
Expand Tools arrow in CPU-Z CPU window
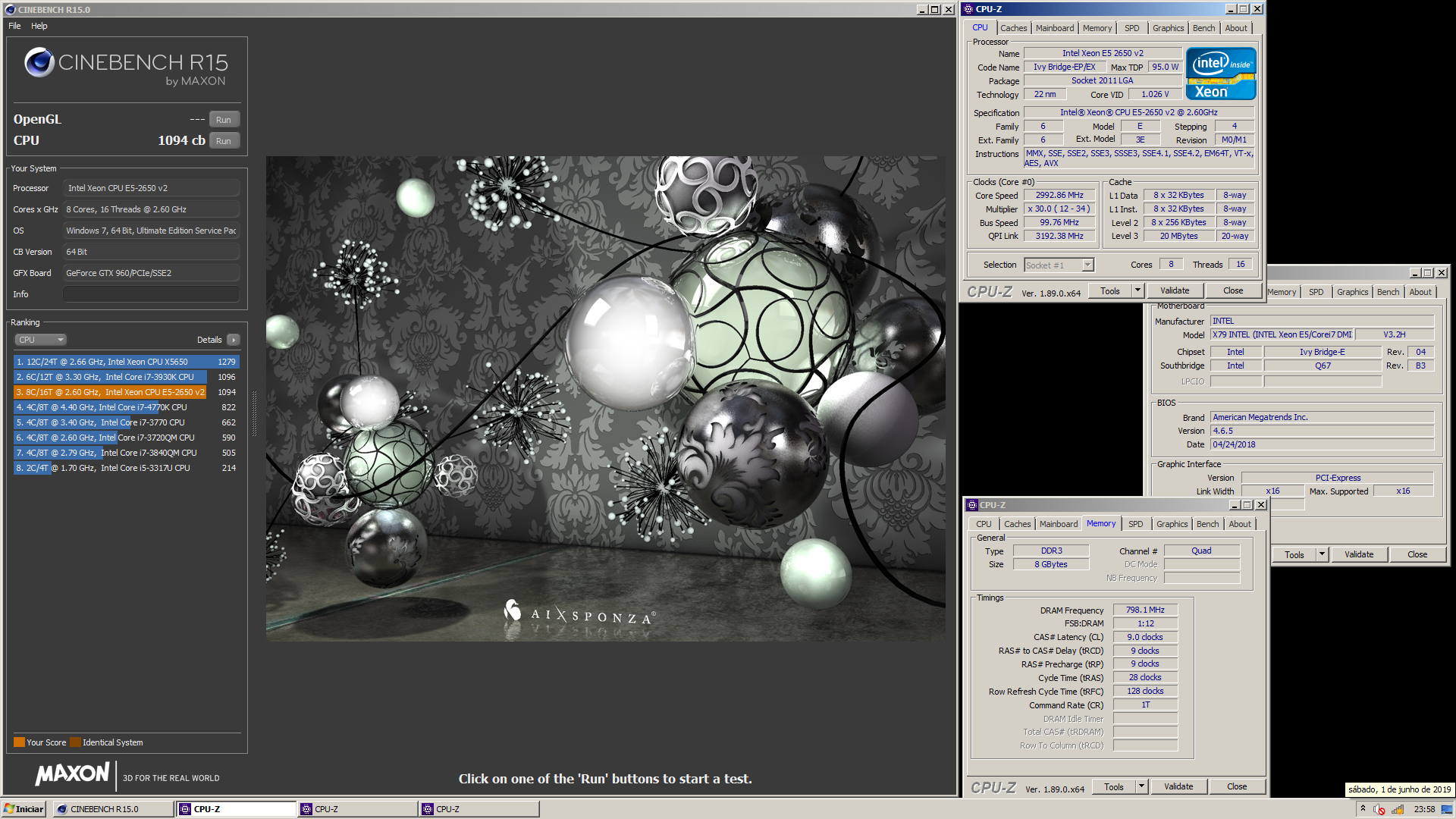click(1137, 290)
